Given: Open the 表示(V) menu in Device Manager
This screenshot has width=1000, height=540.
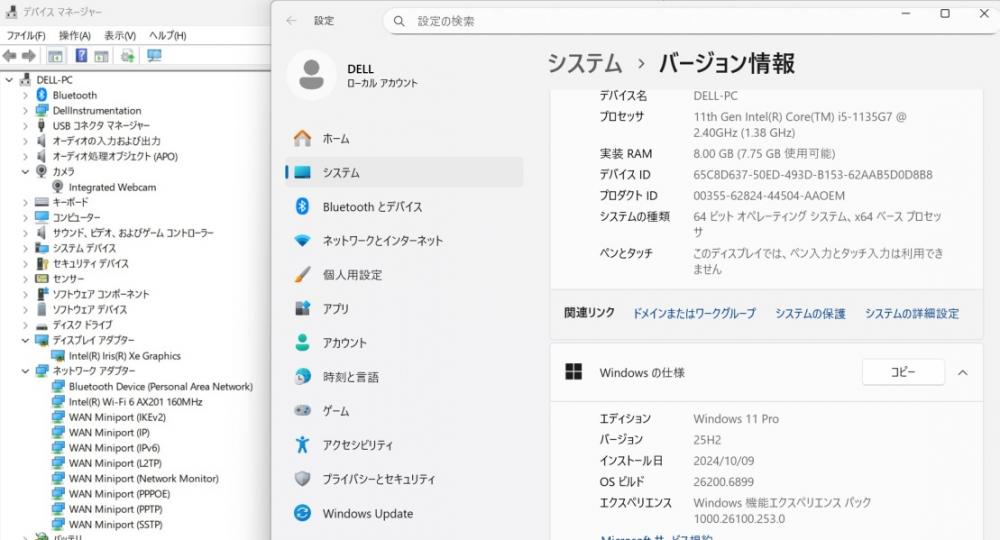Looking at the screenshot, I should [x=120, y=36].
